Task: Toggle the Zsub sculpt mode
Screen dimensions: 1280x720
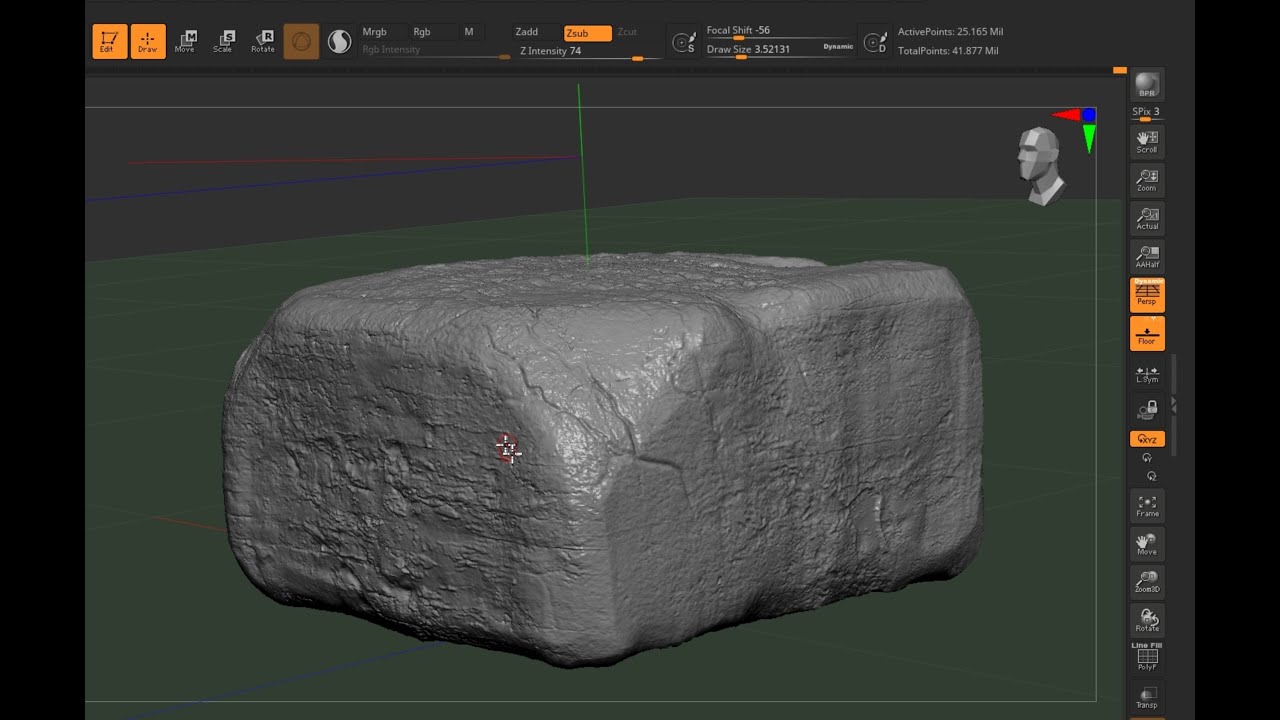Action: (587, 33)
